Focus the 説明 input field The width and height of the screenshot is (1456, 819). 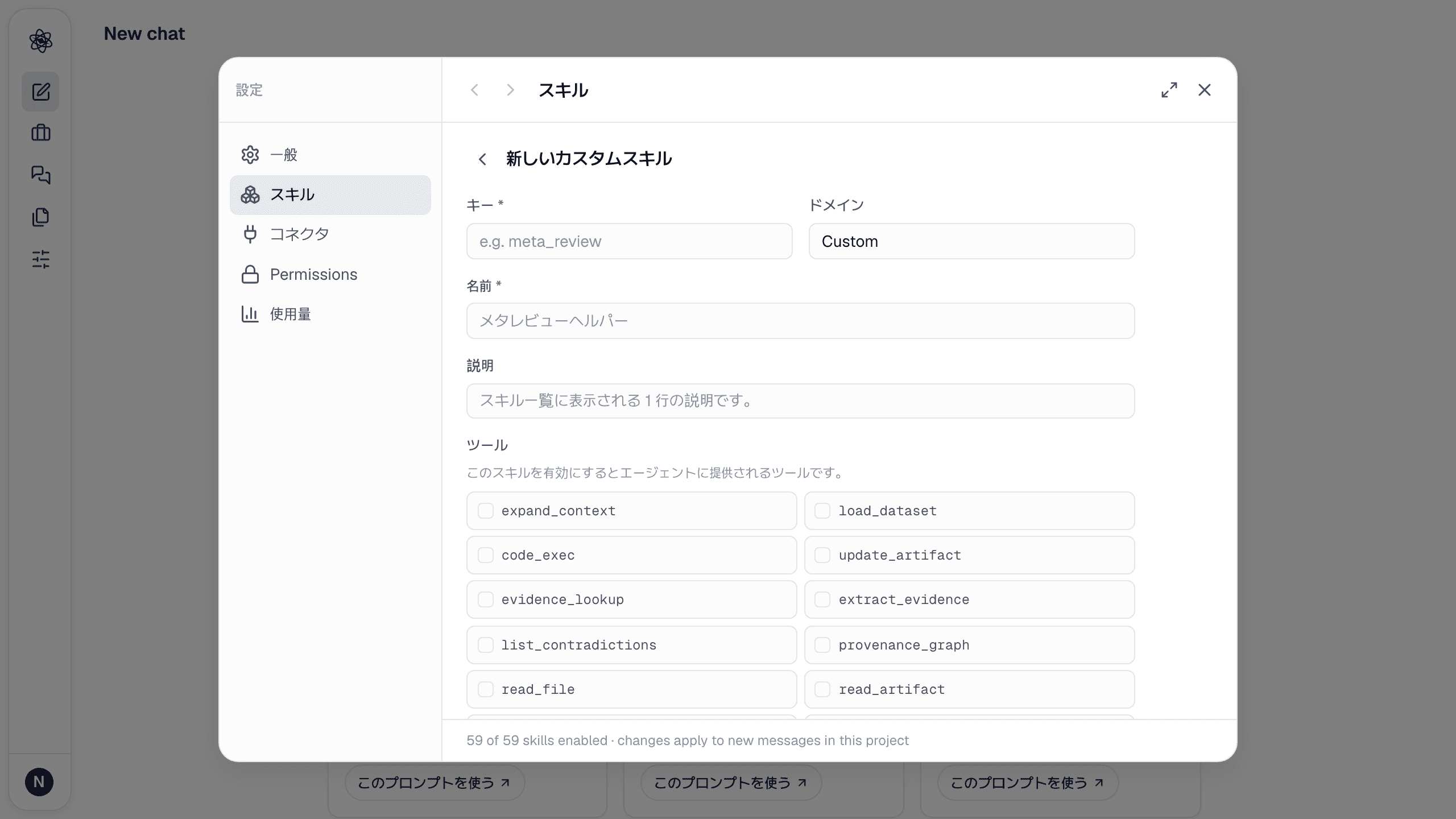800,401
